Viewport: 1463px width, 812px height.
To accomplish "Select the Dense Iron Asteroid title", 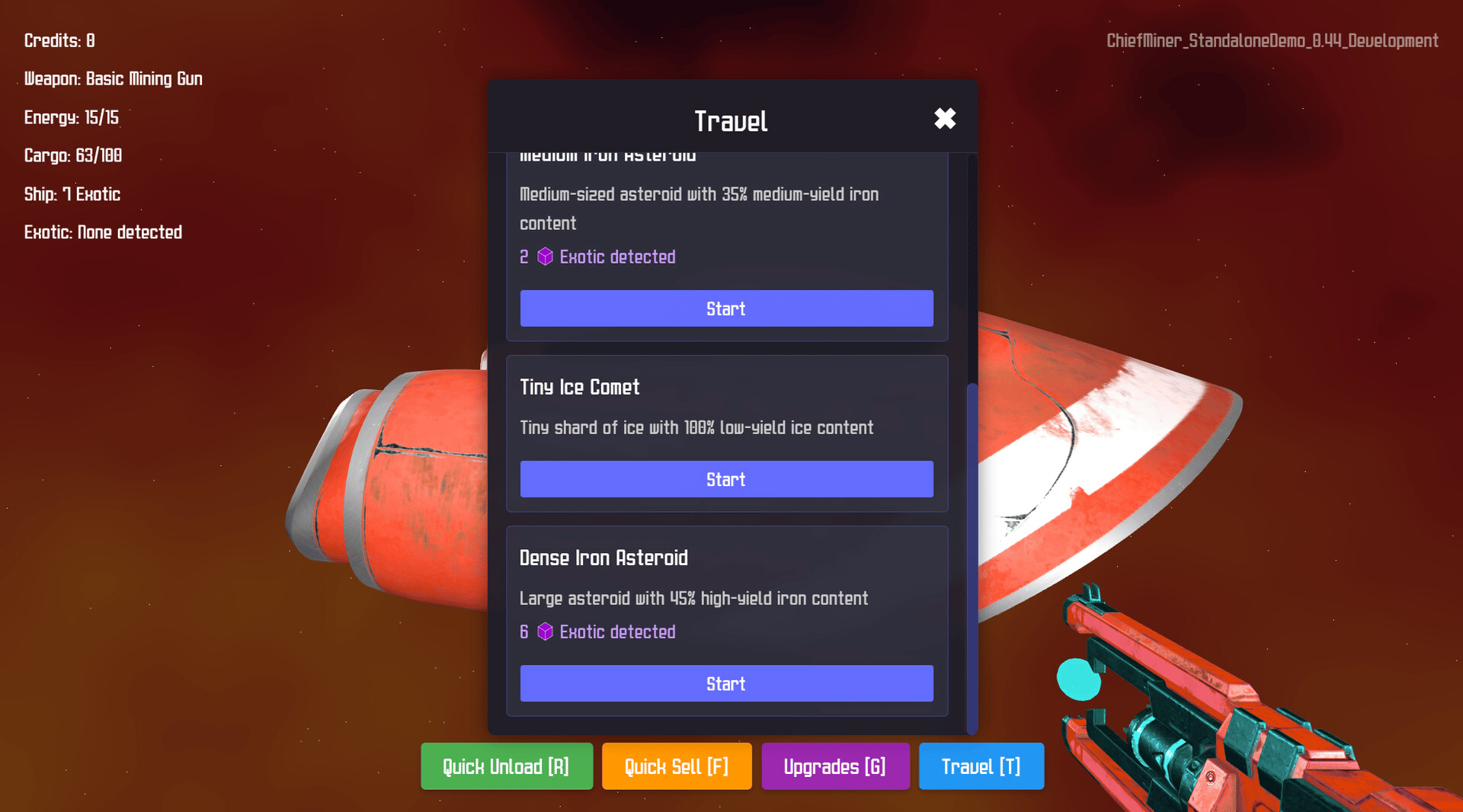I will (603, 558).
